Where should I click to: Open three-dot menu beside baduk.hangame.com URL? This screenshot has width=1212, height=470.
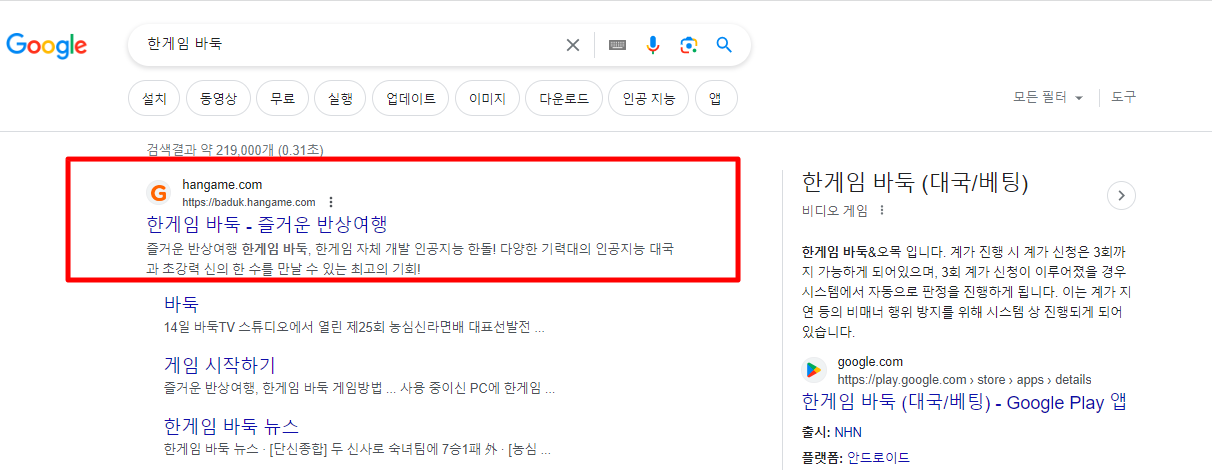pos(332,202)
